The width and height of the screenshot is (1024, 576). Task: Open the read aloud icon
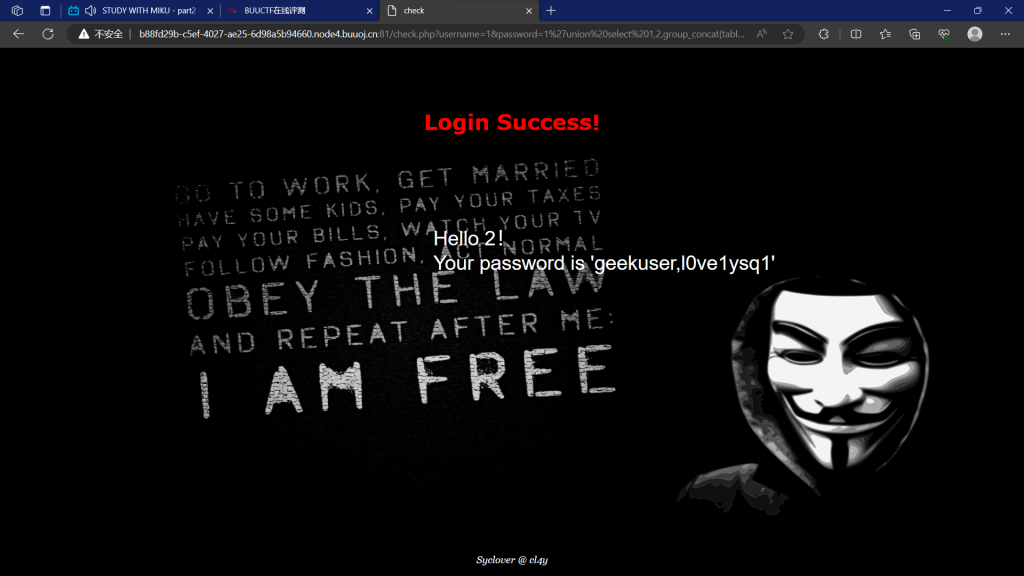(x=761, y=34)
